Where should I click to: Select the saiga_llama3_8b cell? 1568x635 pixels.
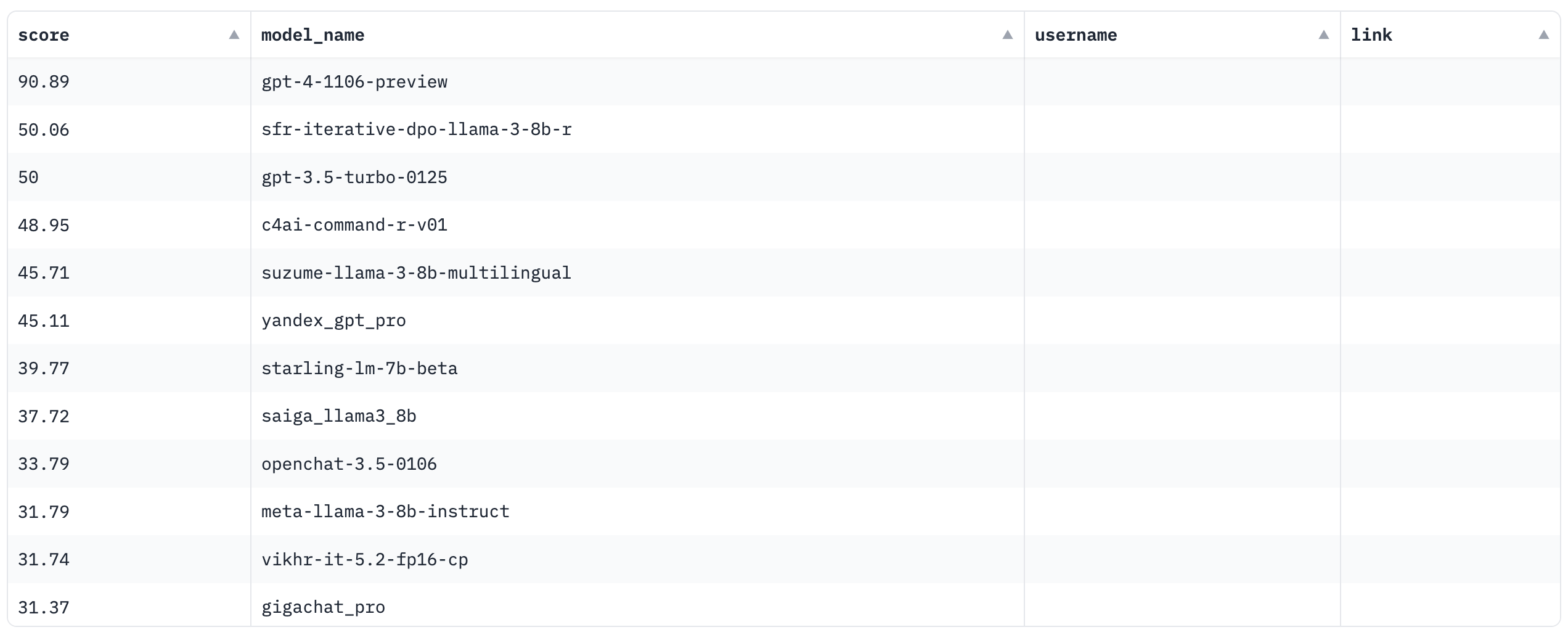pos(339,416)
